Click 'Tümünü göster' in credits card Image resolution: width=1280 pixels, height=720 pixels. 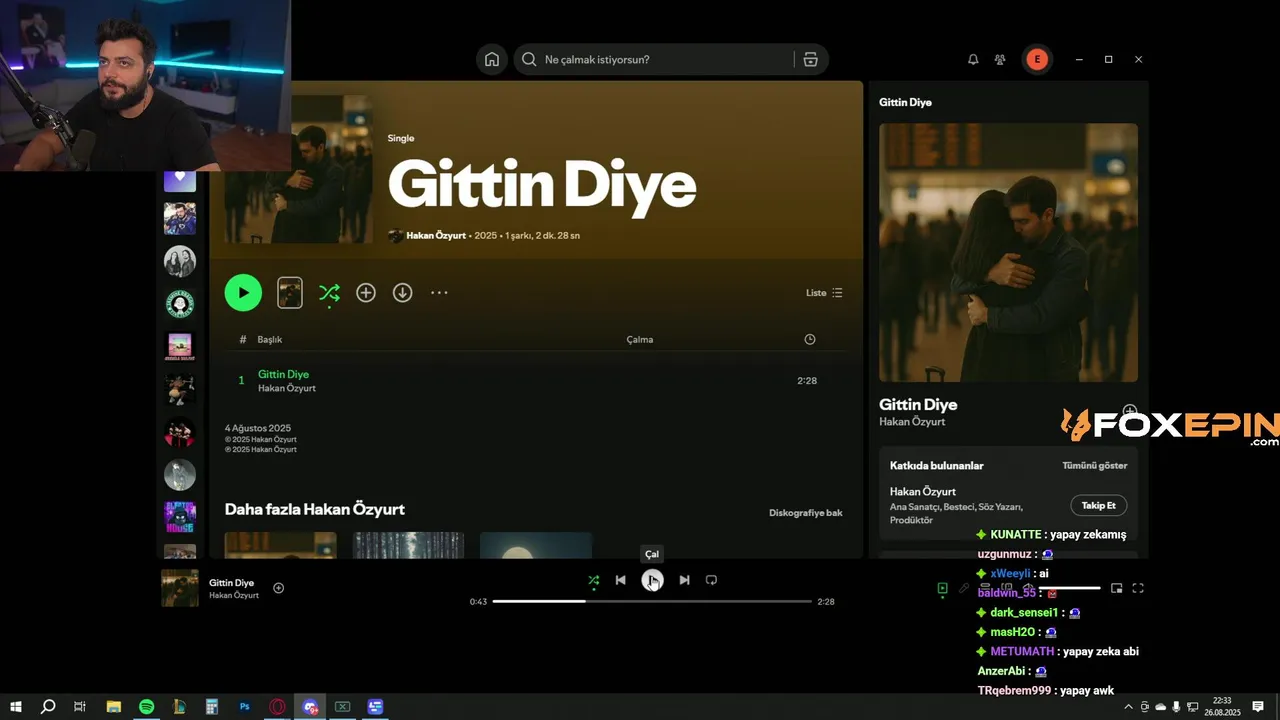(x=1094, y=465)
